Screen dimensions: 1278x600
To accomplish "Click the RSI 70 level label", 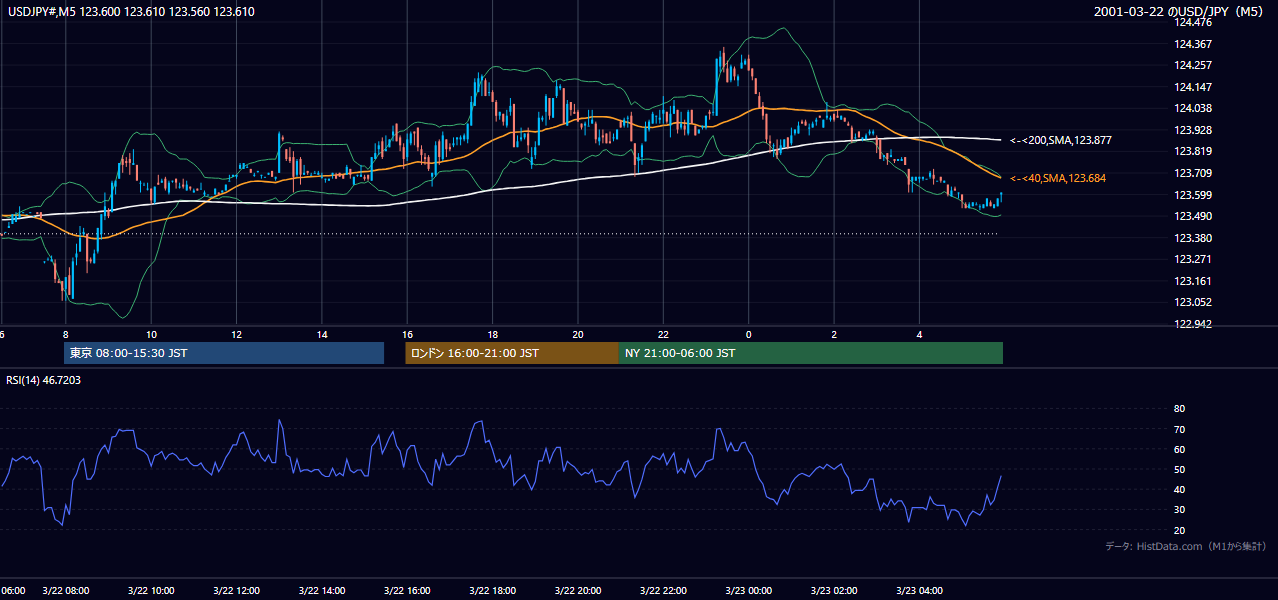I will click(1179, 429).
